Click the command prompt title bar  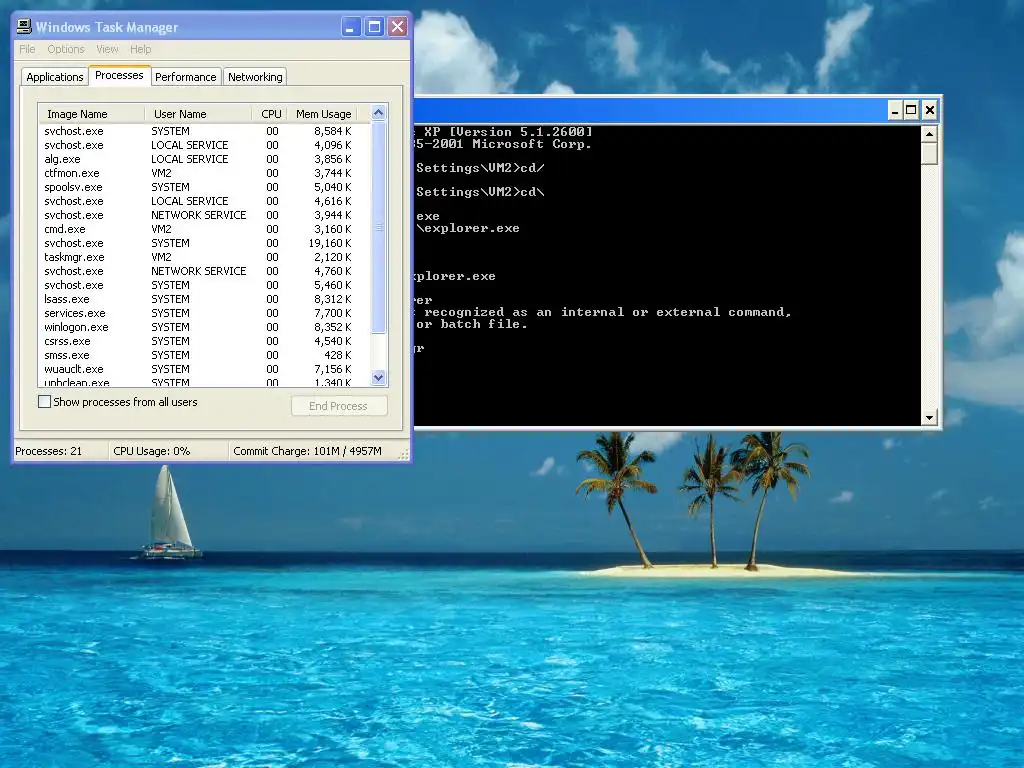650,110
